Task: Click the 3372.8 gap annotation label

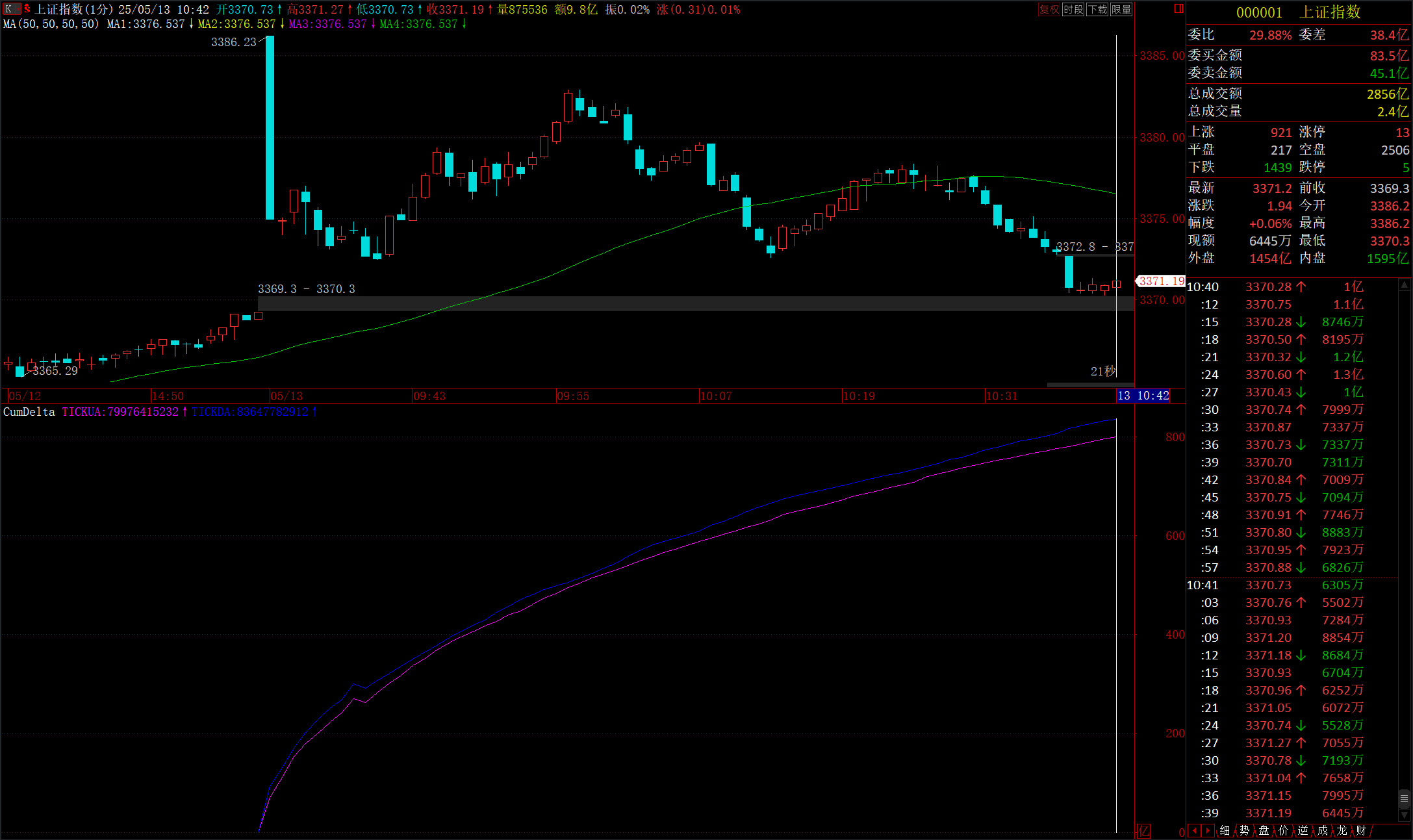Action: coord(1095,247)
